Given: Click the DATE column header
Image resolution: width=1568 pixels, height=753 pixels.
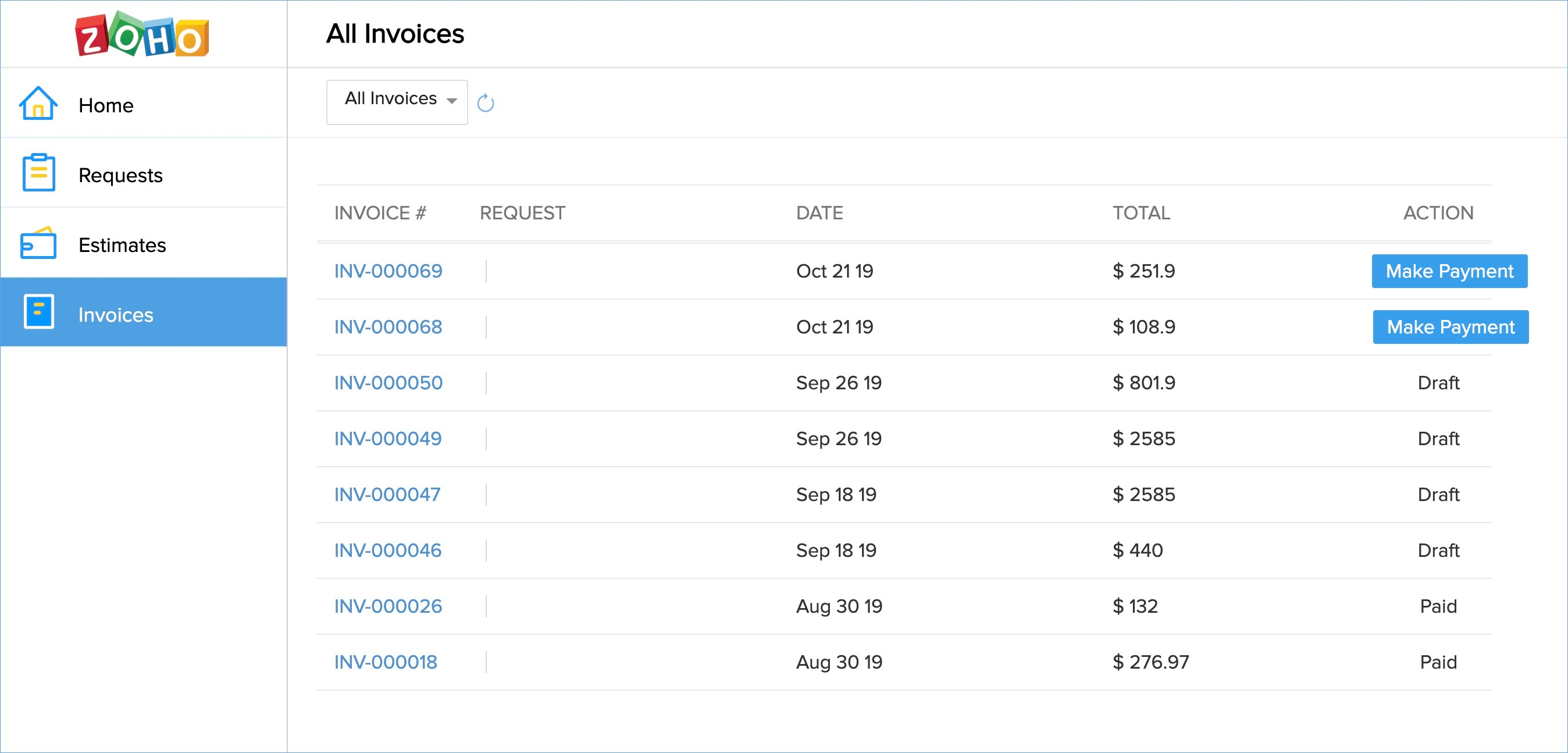Looking at the screenshot, I should (819, 212).
